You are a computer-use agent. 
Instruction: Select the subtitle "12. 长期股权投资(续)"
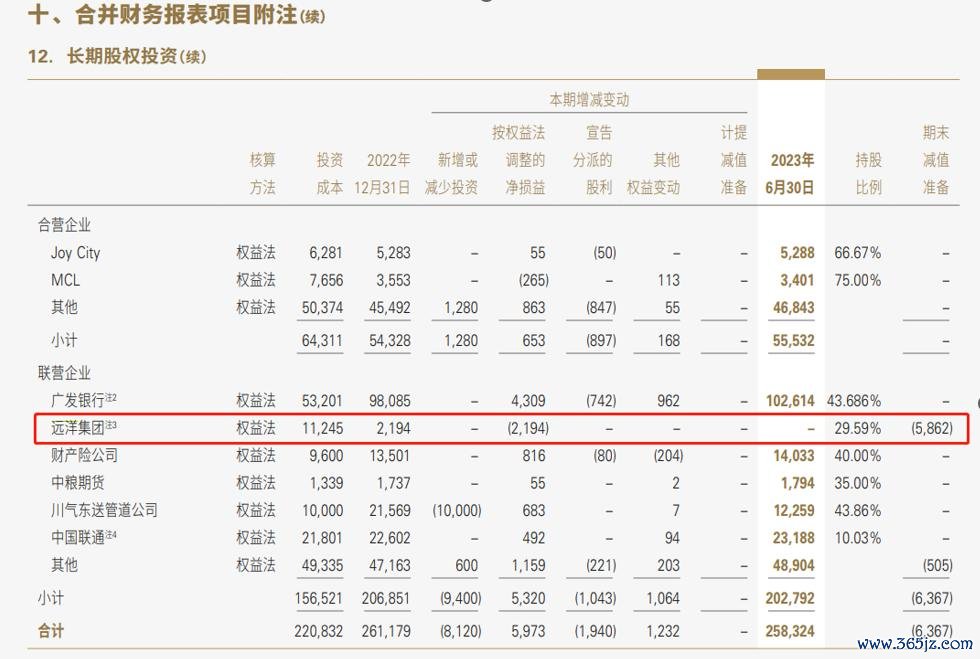coord(117,56)
